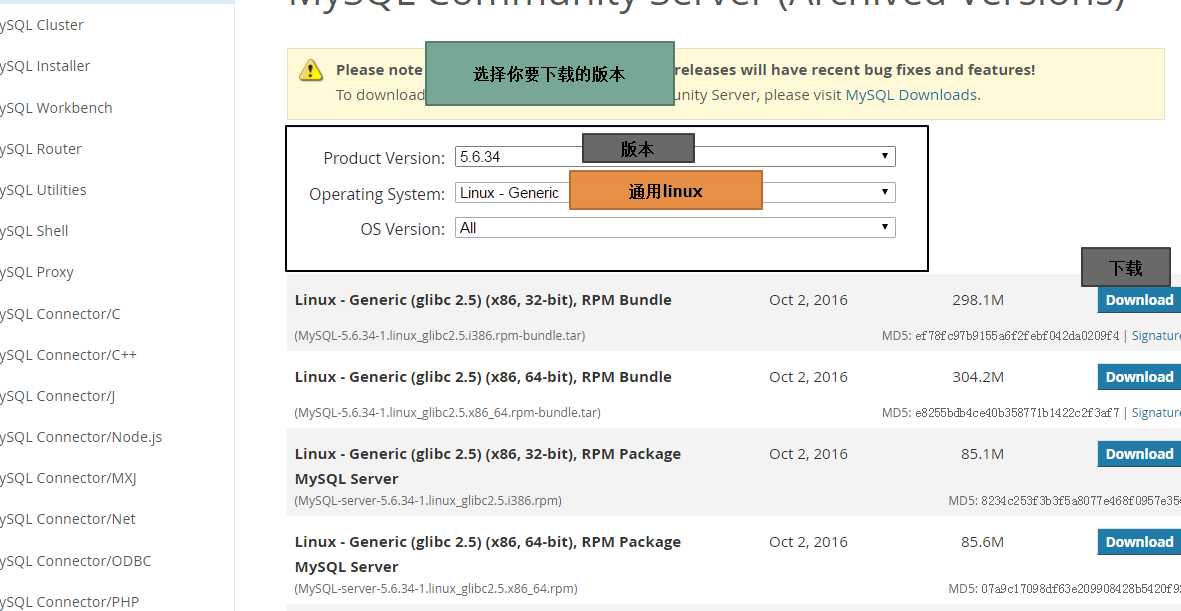This screenshot has height=611, width=1181.
Task: Download the 64-bit RPM Bundle
Action: (x=1138, y=377)
